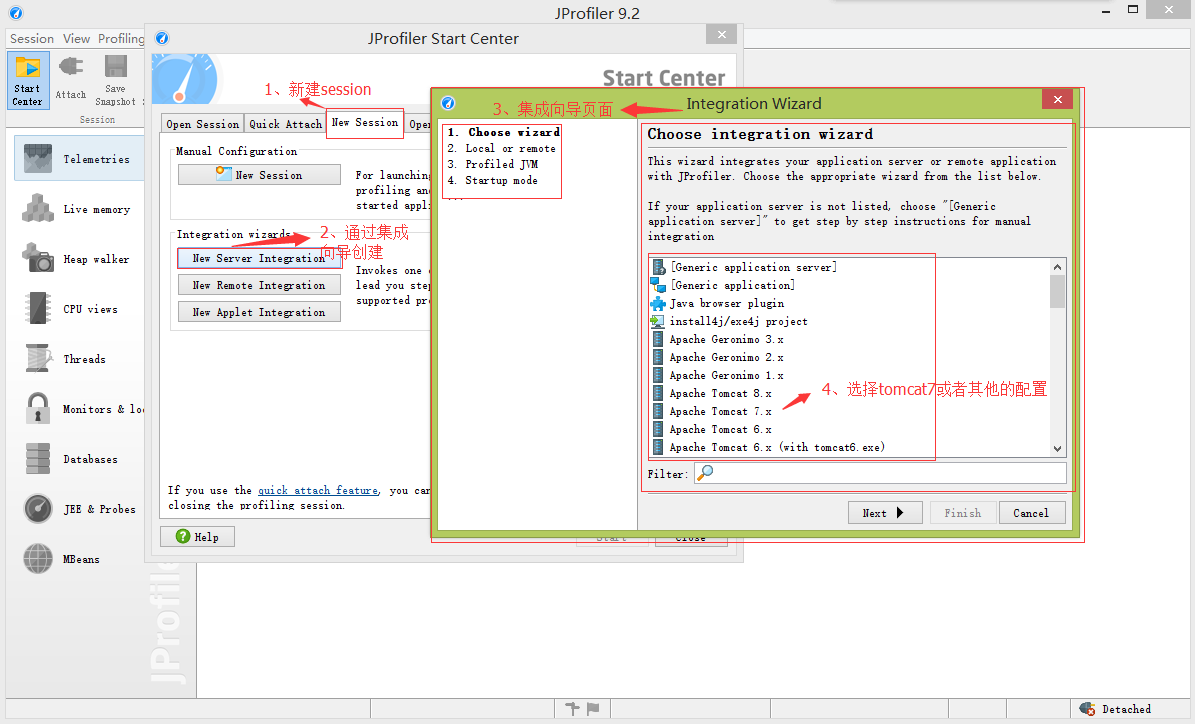Open the CPU views sidebar section

pyautogui.click(x=79, y=309)
